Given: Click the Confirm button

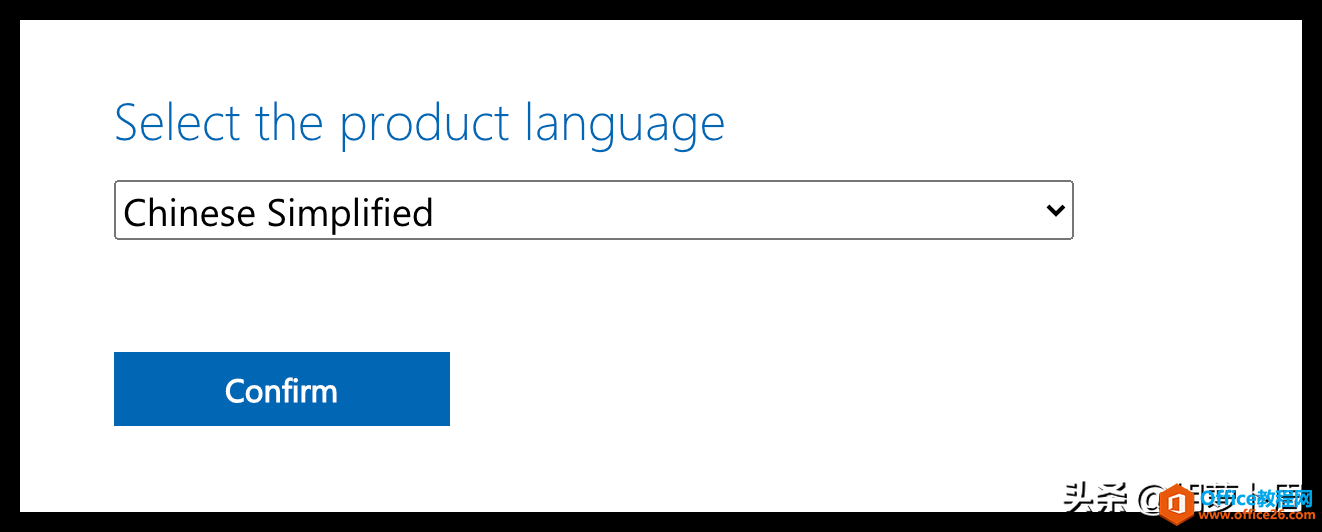Looking at the screenshot, I should 282,389.
